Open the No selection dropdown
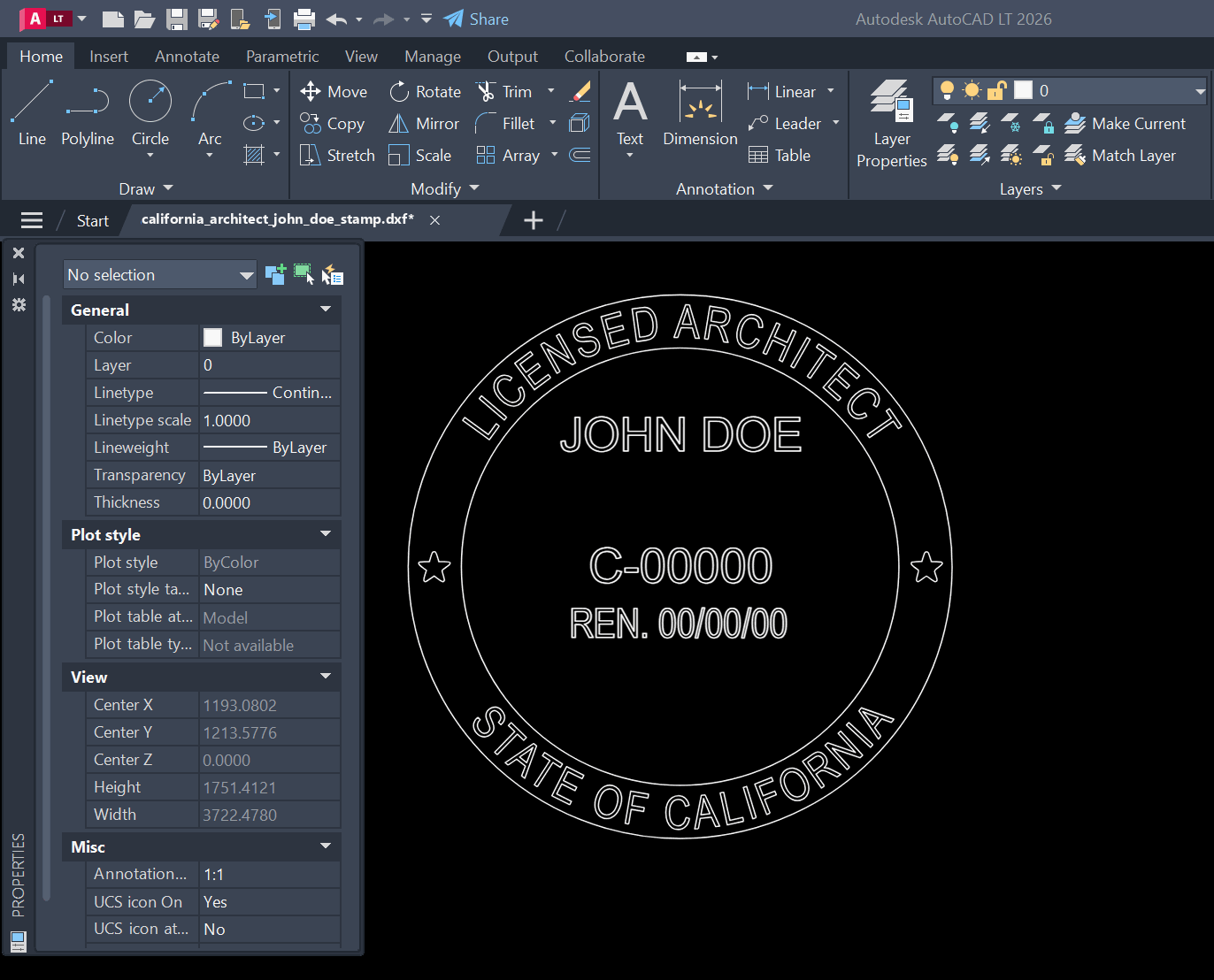This screenshot has width=1214, height=980. pos(160,274)
